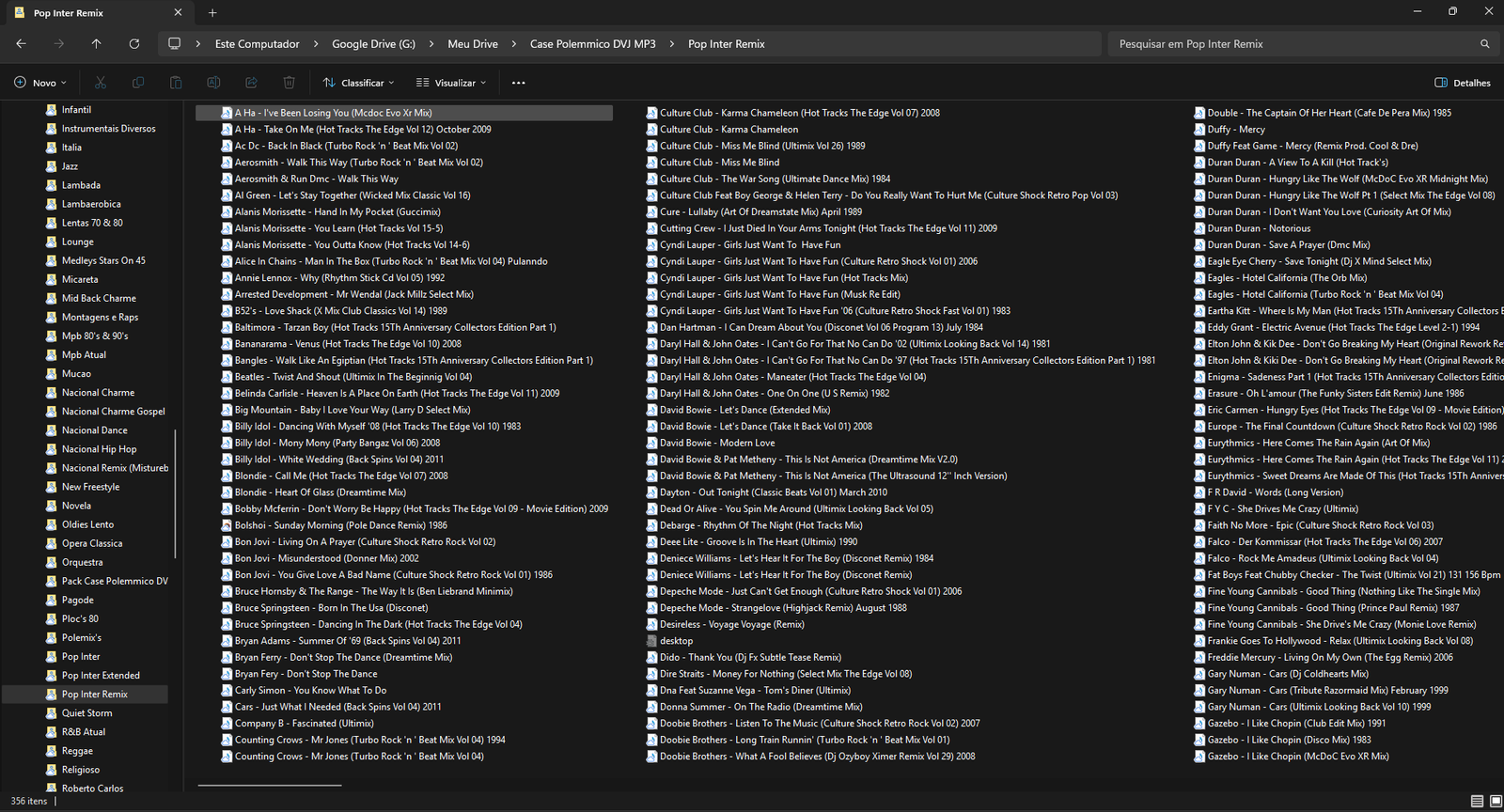This screenshot has height=812, width=1504.
Task: Open the See more ellipsis menu
Action: [518, 83]
